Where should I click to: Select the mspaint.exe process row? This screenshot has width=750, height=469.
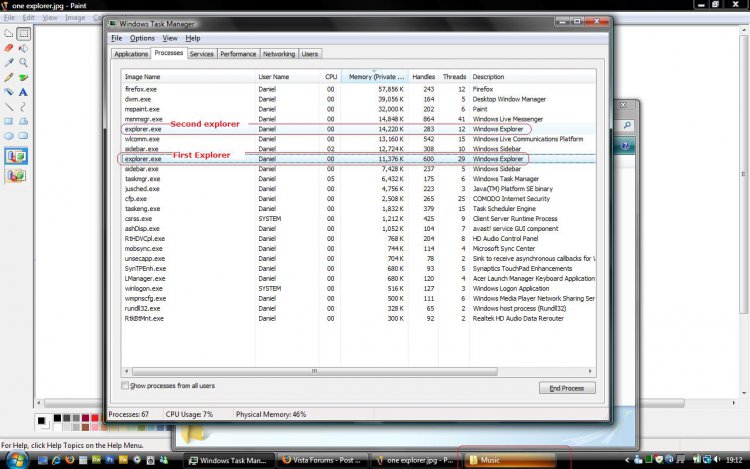tap(359, 109)
